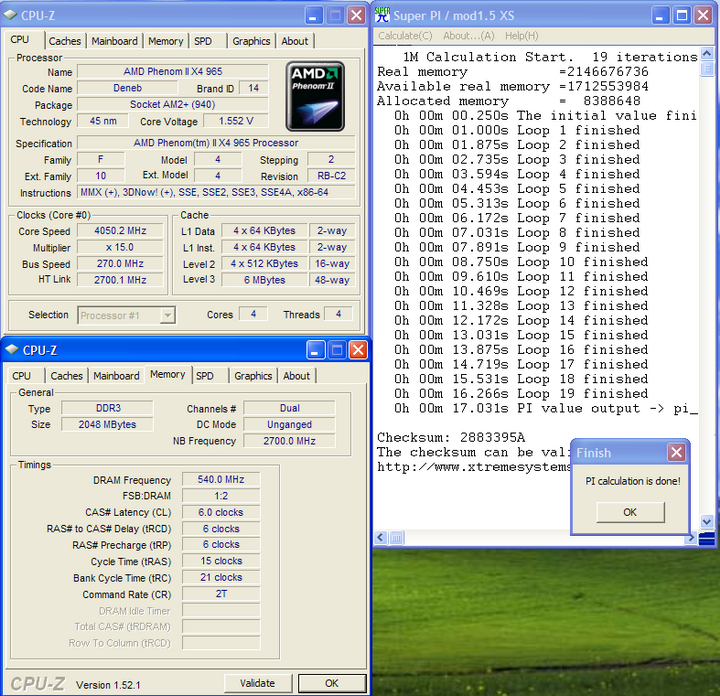Click the memory Size value 2048 MBytes
Viewport: 720px width, 696px height.
point(108,425)
